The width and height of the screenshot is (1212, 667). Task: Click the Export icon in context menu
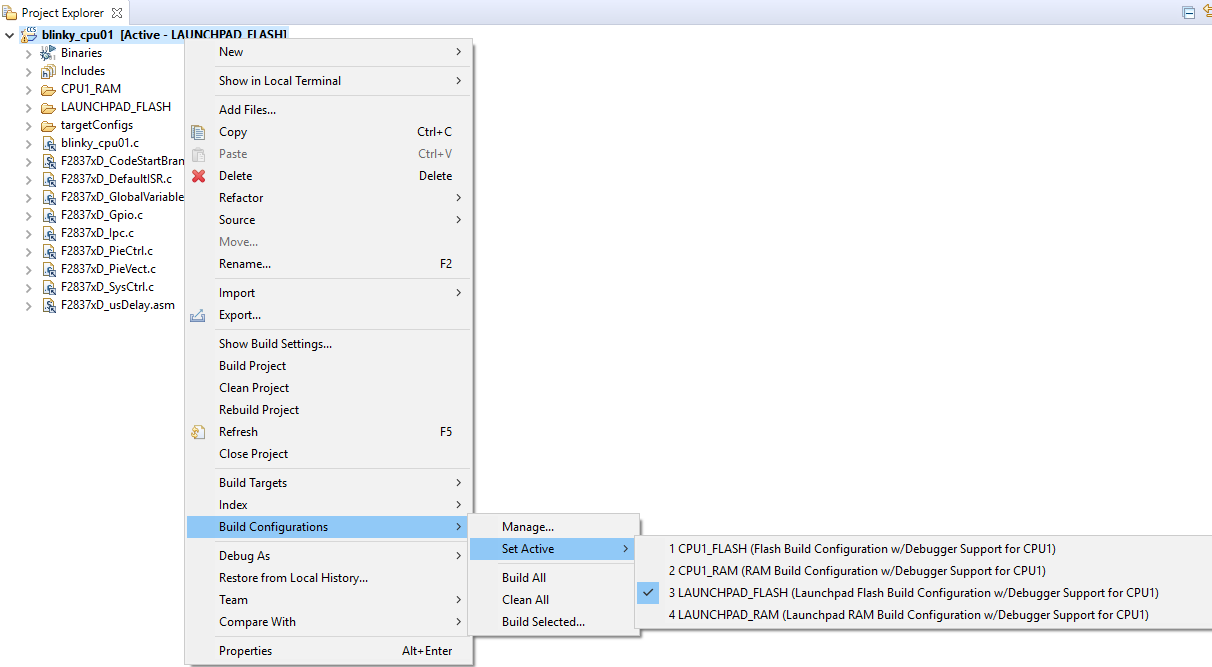click(197, 314)
